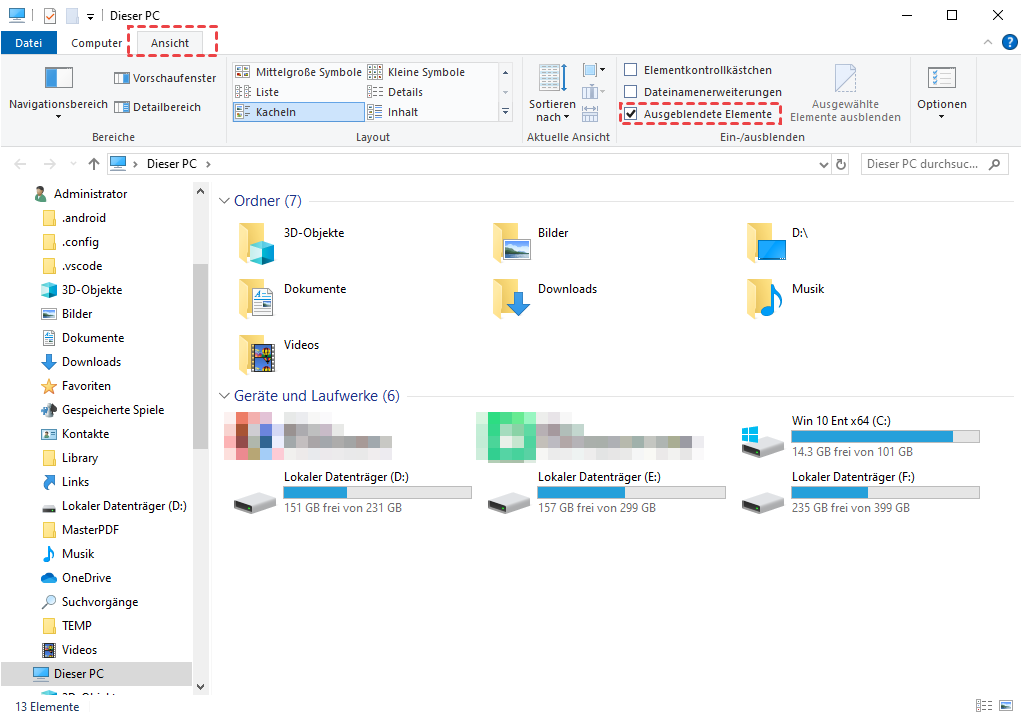Toggle the Vorschaufenster preview pane button
Image resolution: width=1022 pixels, height=719 pixels.
point(165,78)
